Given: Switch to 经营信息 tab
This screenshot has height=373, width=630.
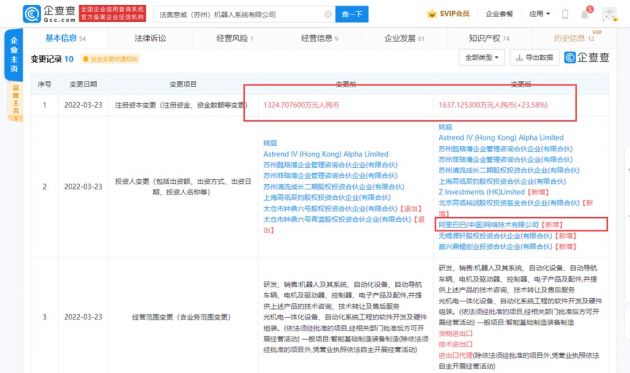Looking at the screenshot, I should coord(319,38).
